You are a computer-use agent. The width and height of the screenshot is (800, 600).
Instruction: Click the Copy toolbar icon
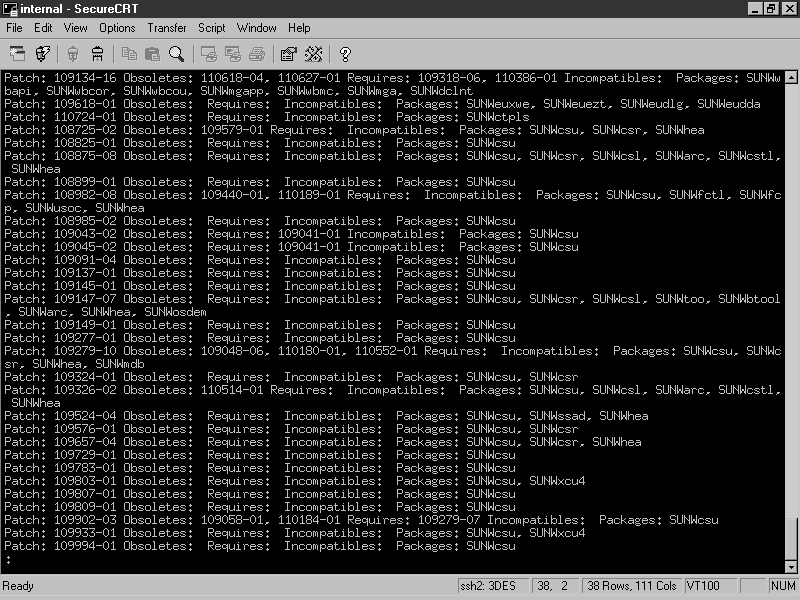[x=129, y=54]
